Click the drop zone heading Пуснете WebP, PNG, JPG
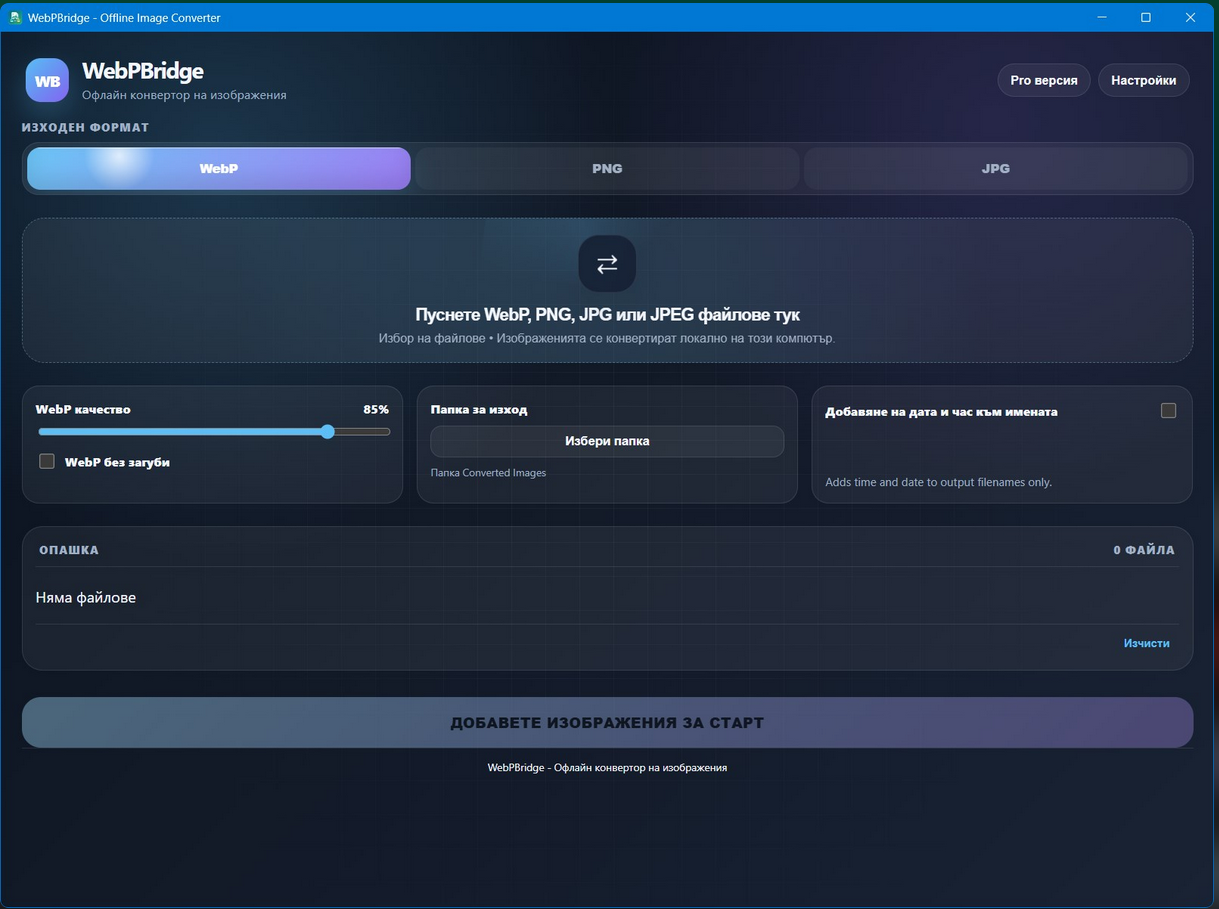The width and height of the screenshot is (1219, 909). click(x=607, y=315)
